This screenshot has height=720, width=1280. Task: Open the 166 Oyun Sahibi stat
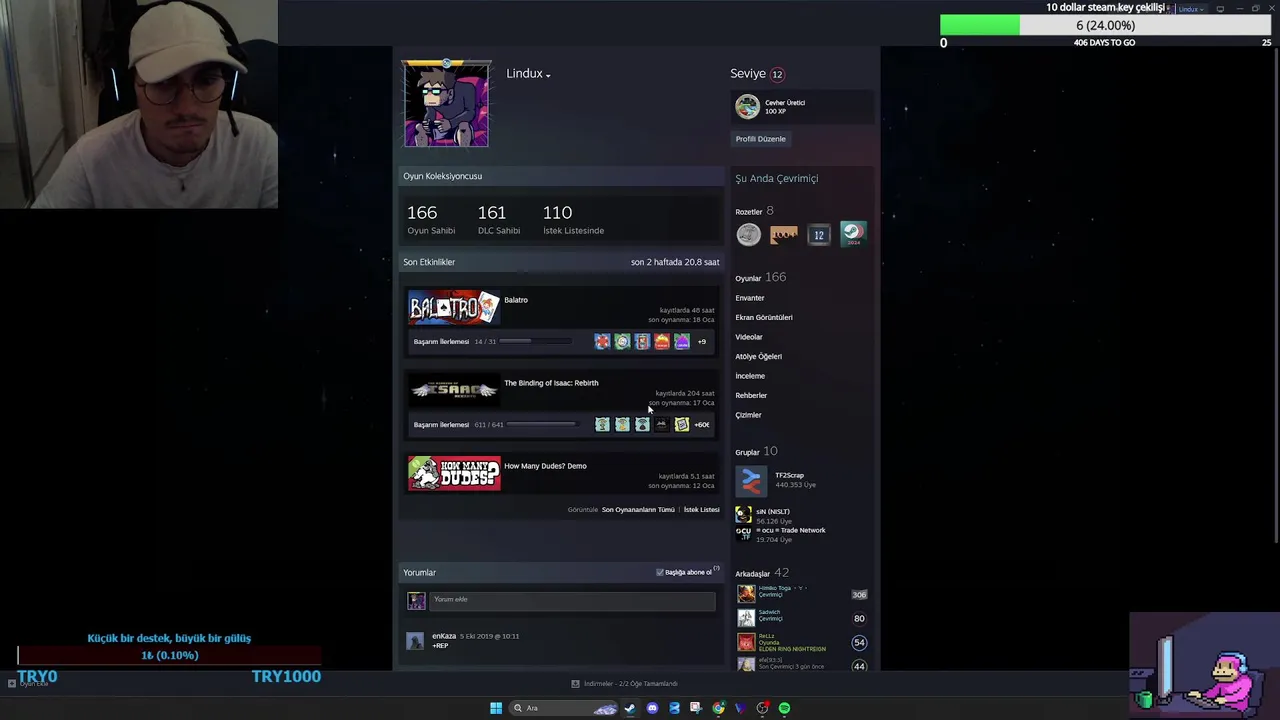point(431,219)
